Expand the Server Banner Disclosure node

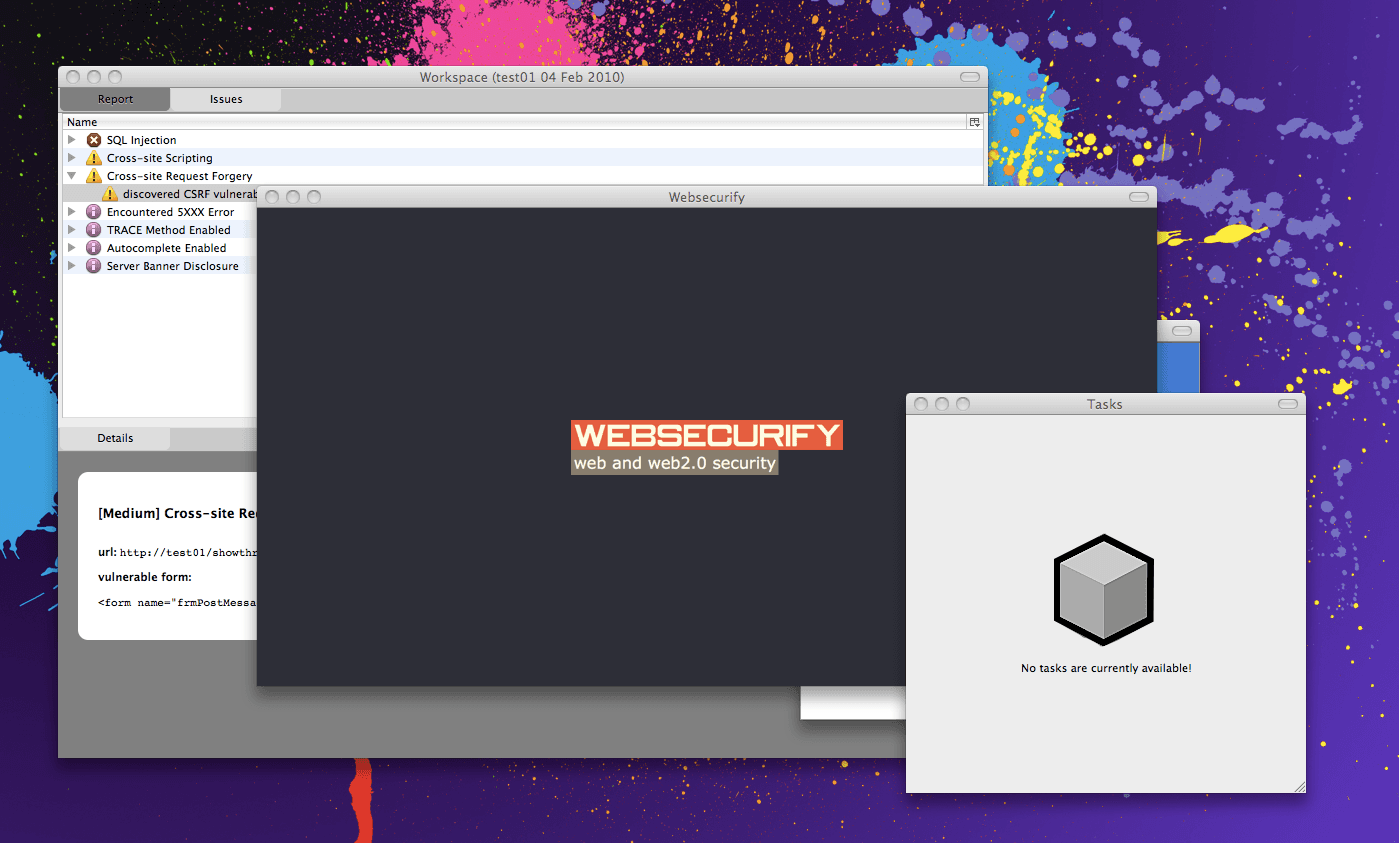click(72, 266)
